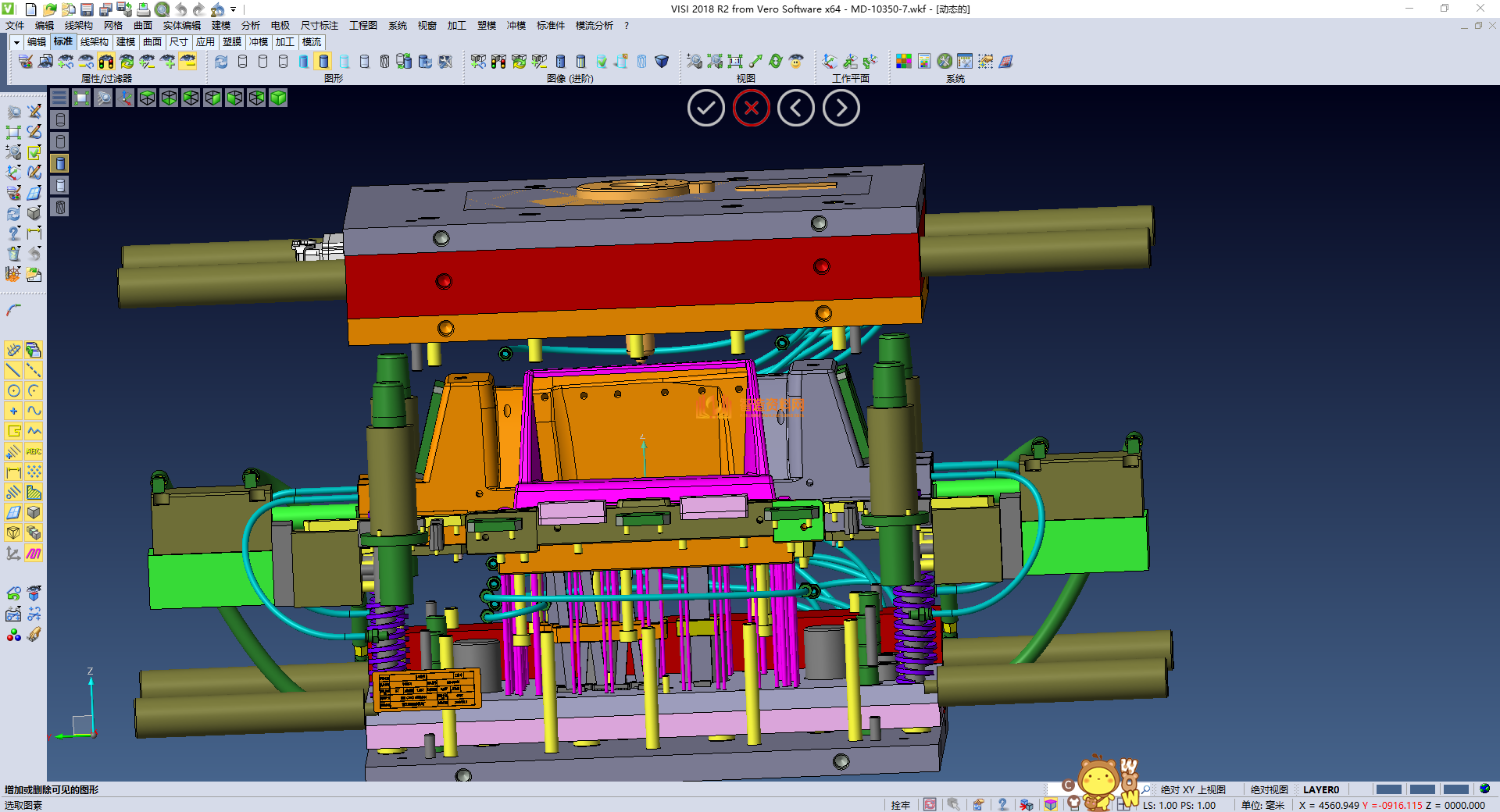The height and width of the screenshot is (812, 1500).
Task: Select the solid green cube view icon
Action: [x=278, y=98]
